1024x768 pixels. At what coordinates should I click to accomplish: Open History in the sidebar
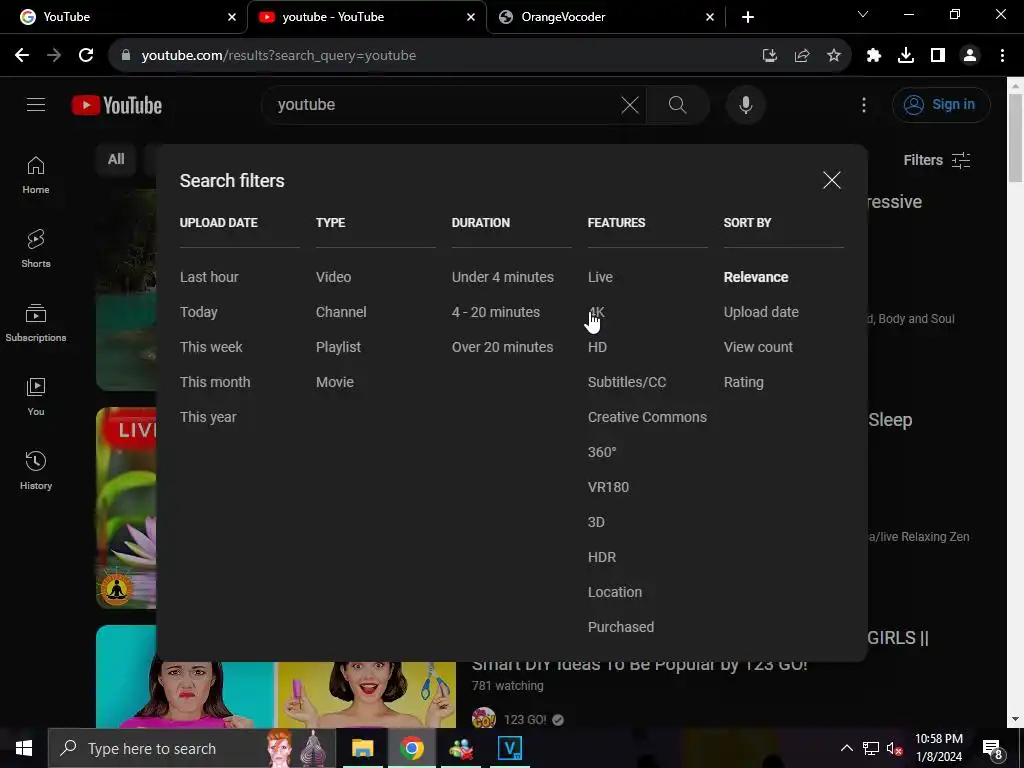pos(36,470)
